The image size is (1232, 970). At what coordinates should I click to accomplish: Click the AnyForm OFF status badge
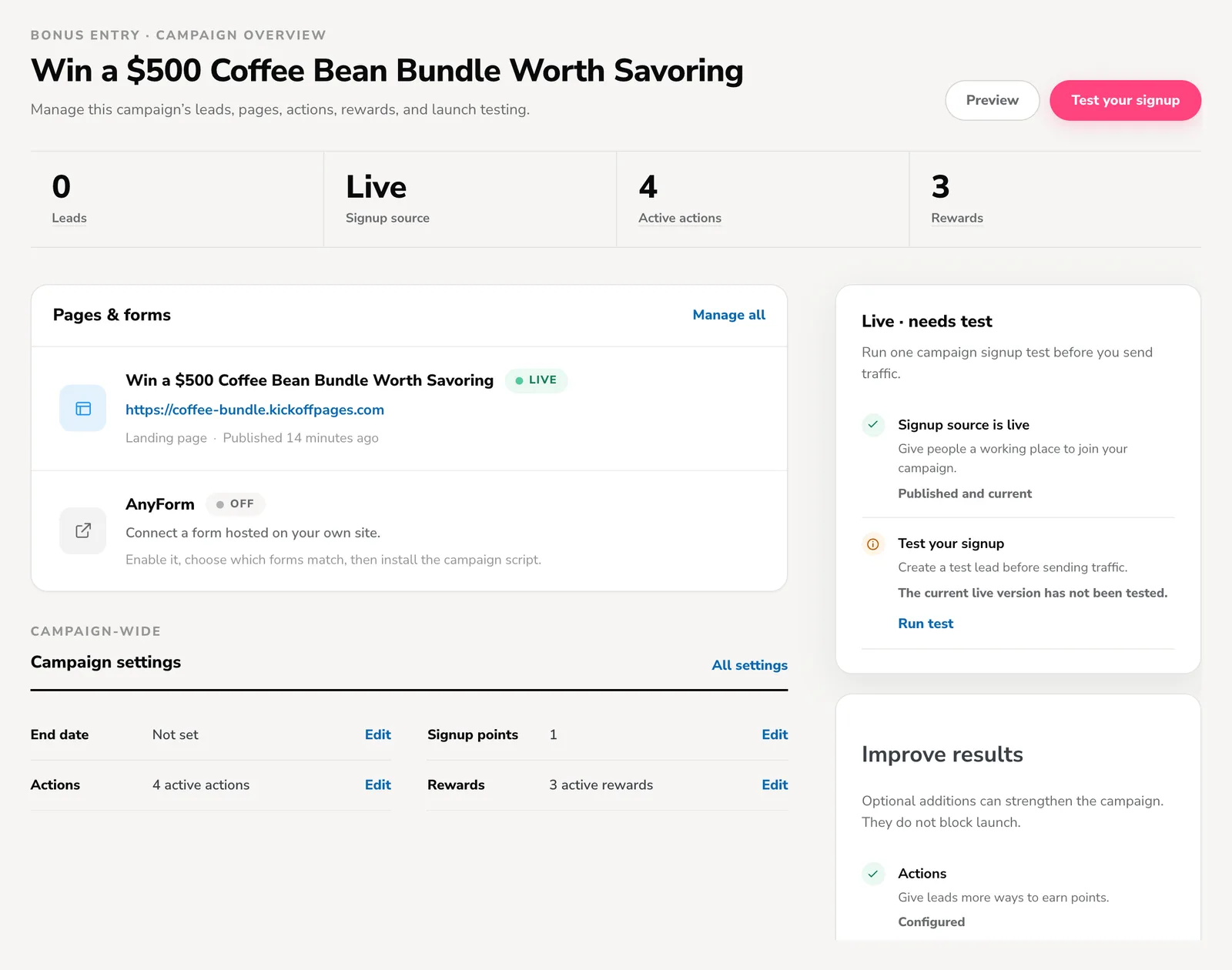(235, 504)
